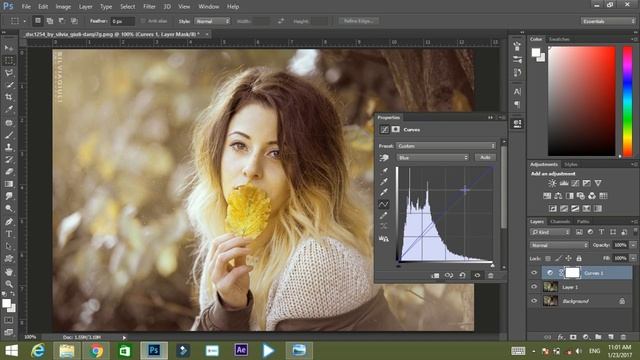Hide the Curves 1 layer
The image size is (640, 360).
click(x=534, y=273)
